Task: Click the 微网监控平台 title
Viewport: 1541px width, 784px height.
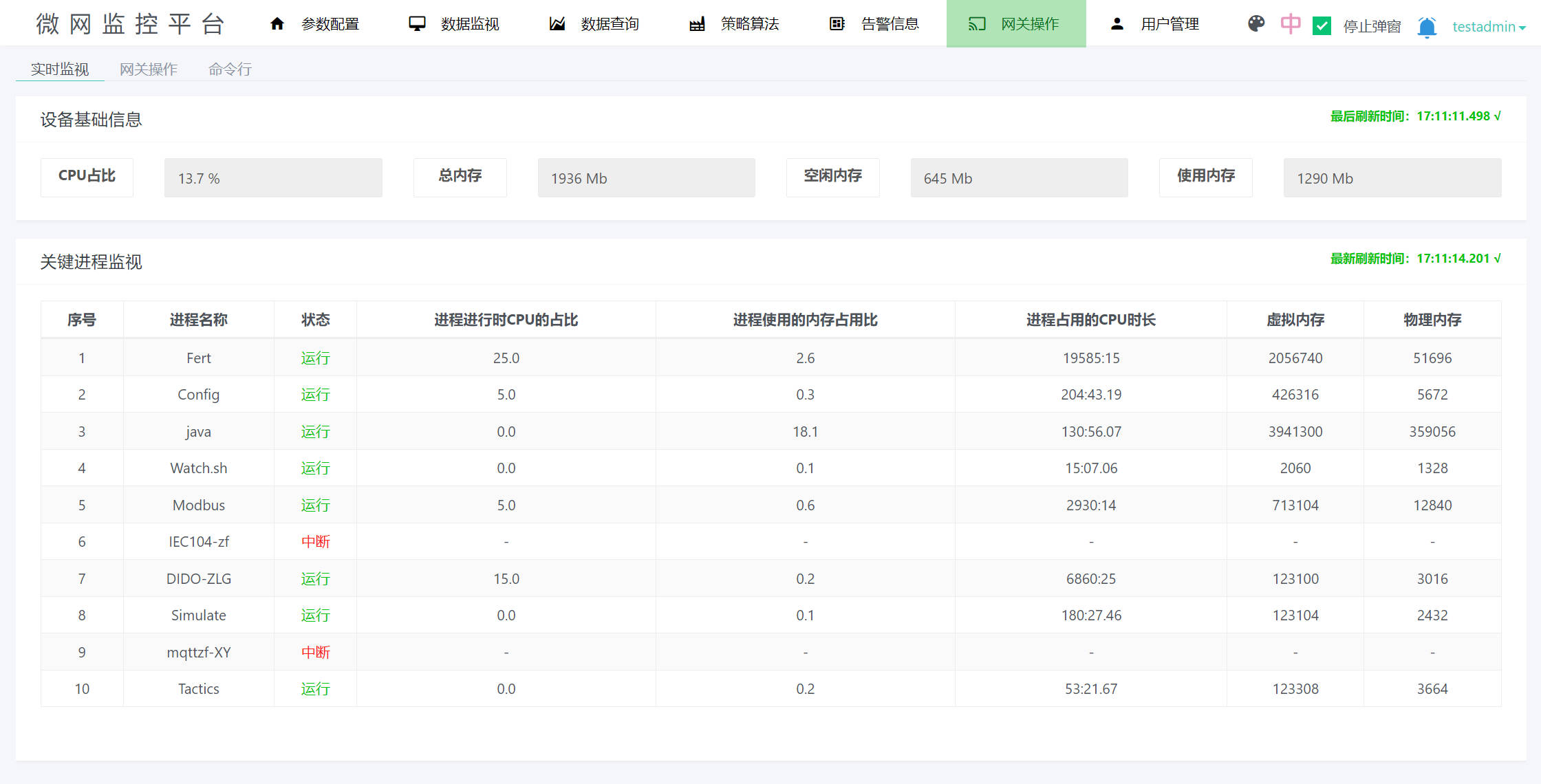Action: tap(131, 24)
